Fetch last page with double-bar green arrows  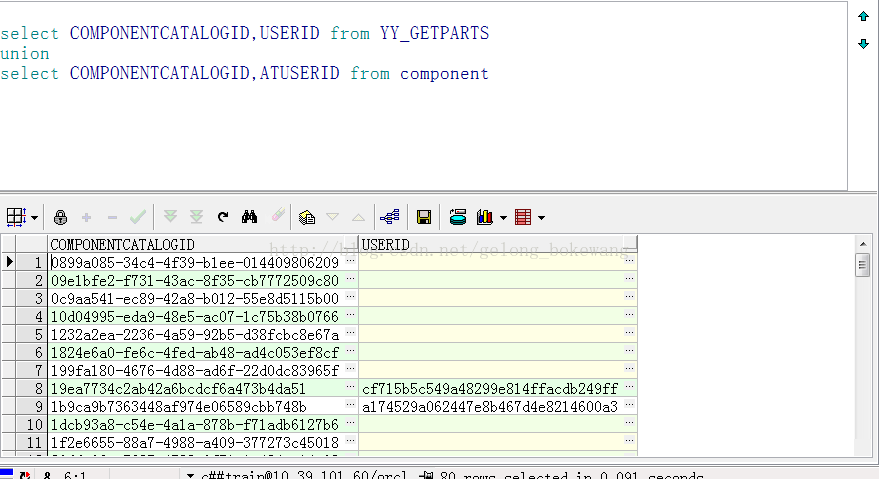196,217
